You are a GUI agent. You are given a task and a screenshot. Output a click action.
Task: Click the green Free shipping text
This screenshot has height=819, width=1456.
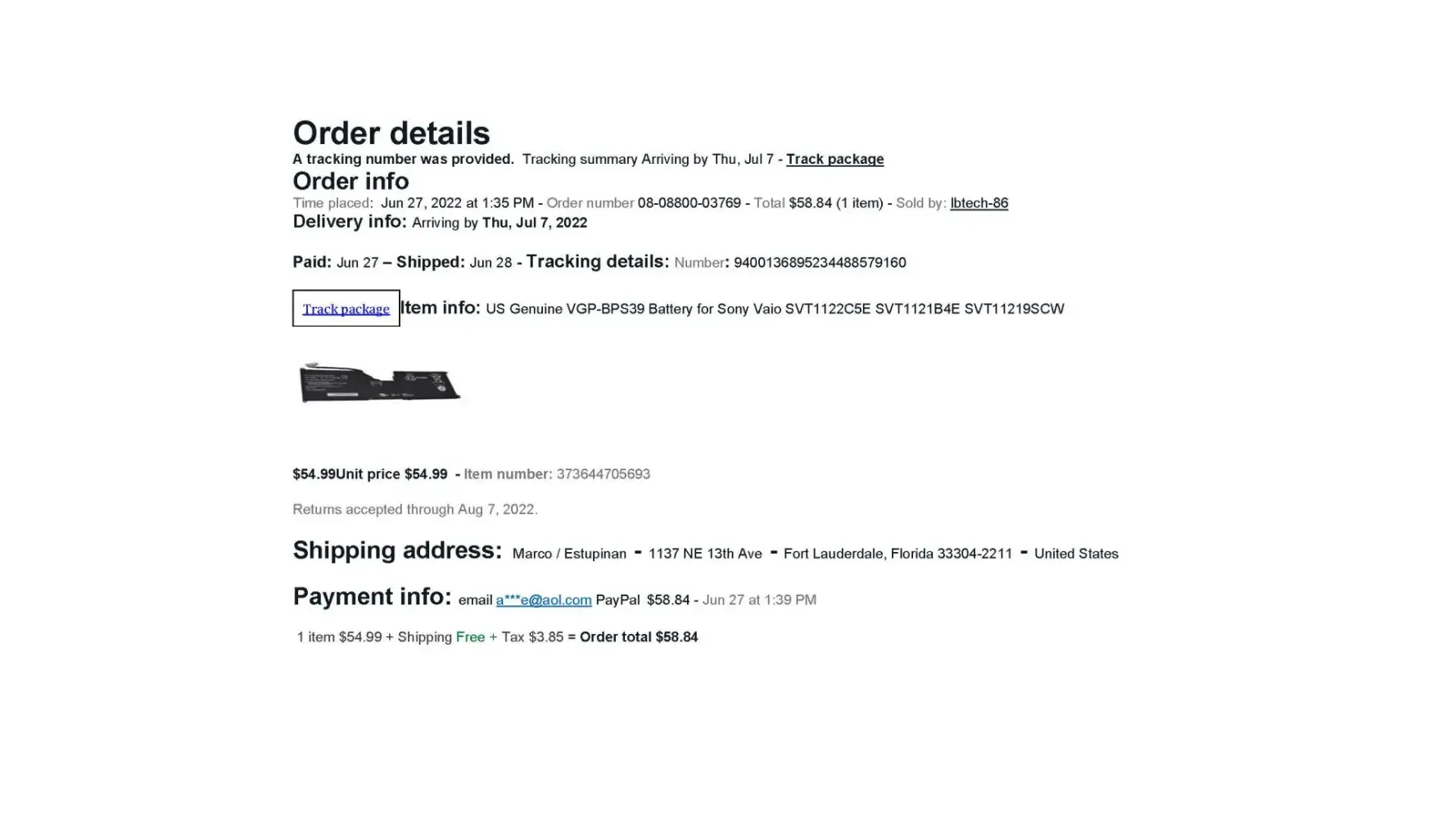[470, 637]
